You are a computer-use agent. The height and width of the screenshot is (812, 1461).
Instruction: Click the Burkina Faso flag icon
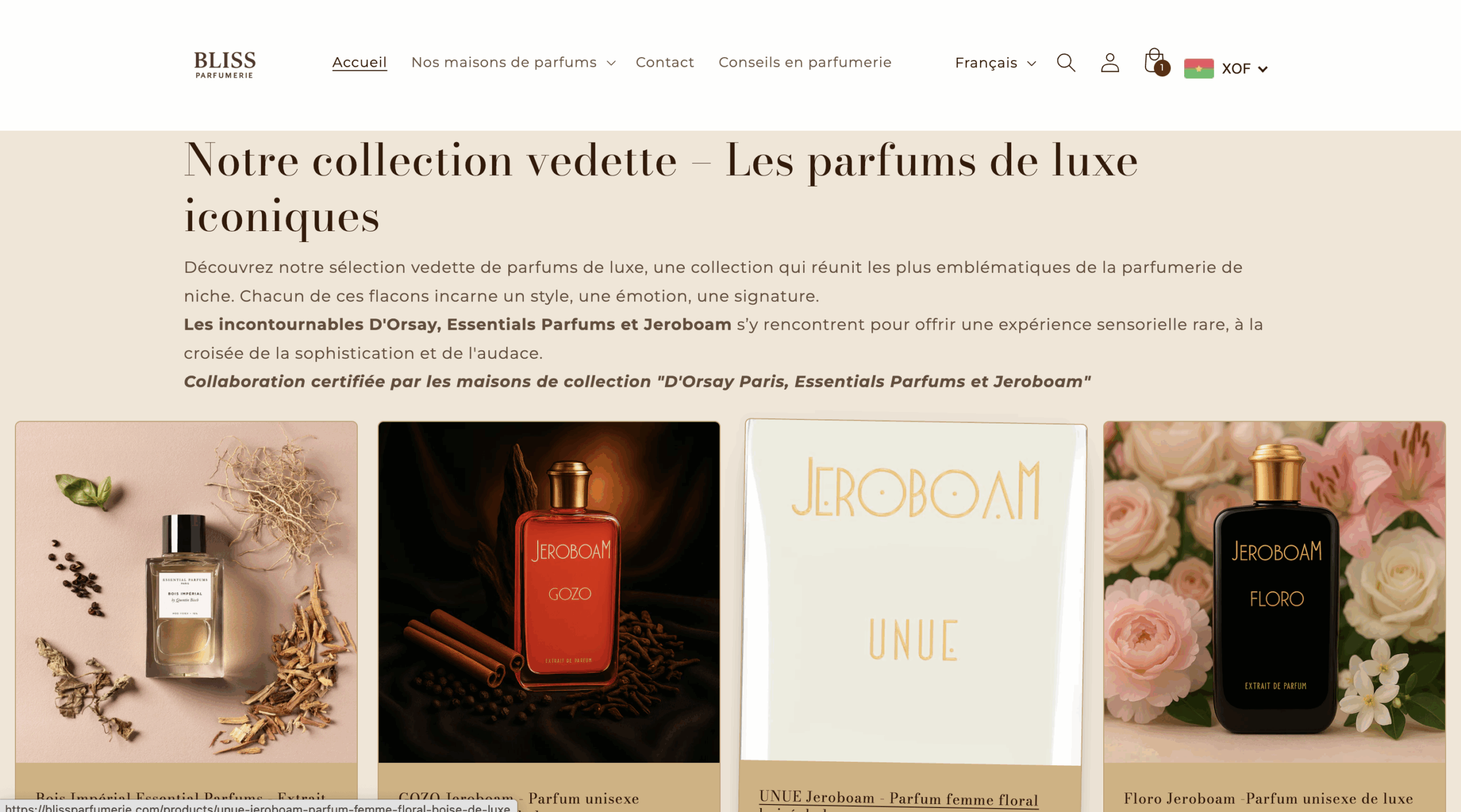pyautogui.click(x=1198, y=68)
